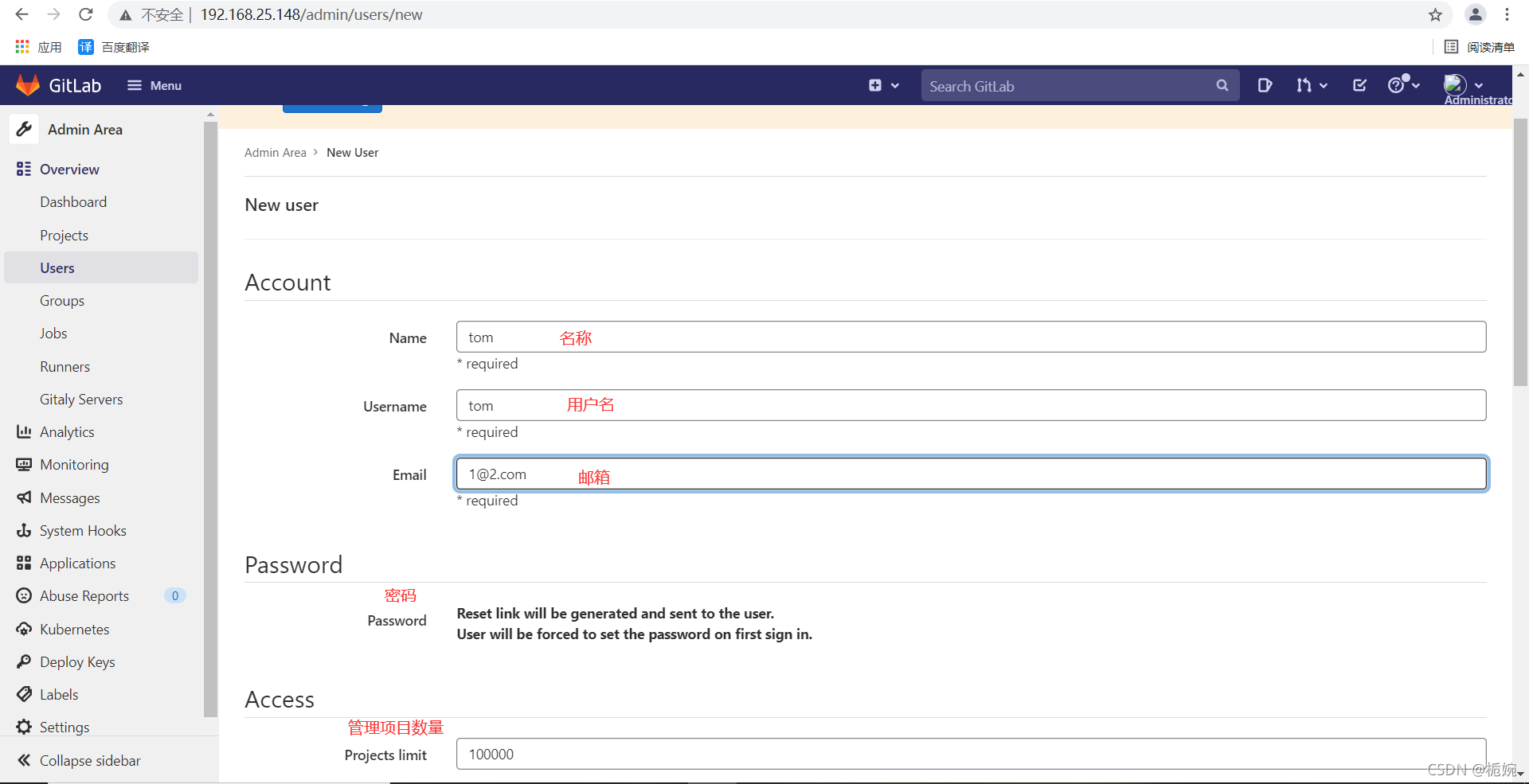Go to Projects in sidebar
Viewport: 1529px width, 784px height.
tap(64, 236)
